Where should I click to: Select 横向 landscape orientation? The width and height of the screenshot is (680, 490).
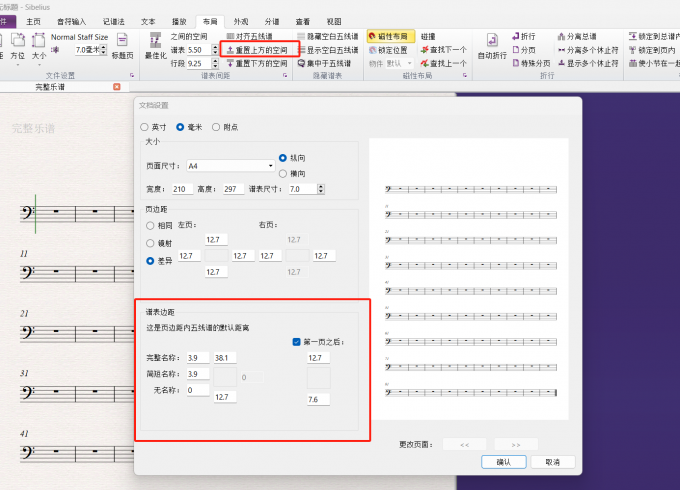283,173
